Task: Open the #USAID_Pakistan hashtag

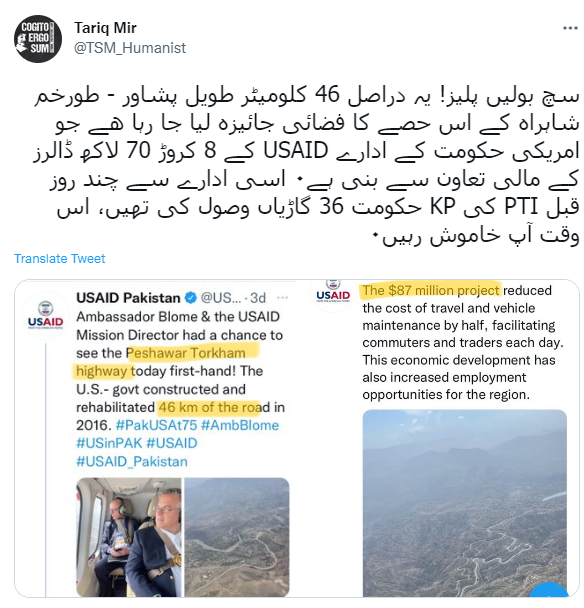Action: (x=132, y=462)
